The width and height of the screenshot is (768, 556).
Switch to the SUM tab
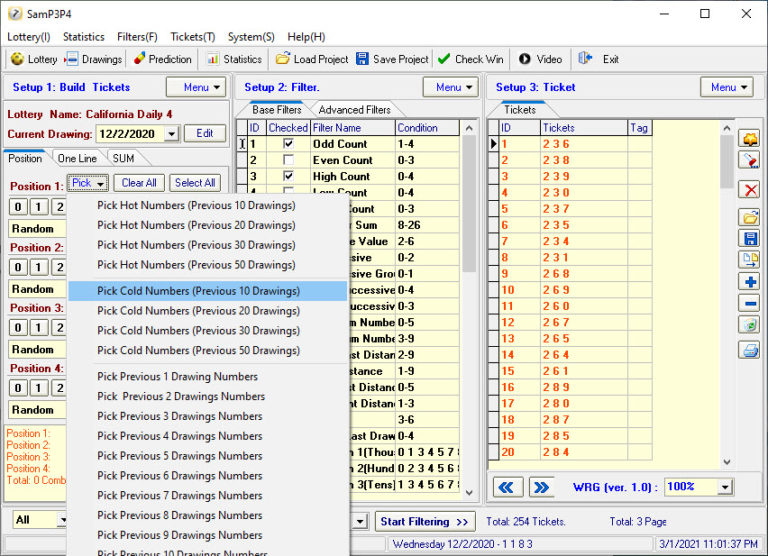coord(123,158)
